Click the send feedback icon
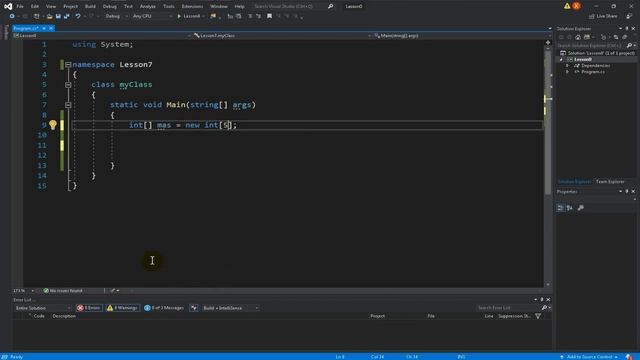 (629, 16)
